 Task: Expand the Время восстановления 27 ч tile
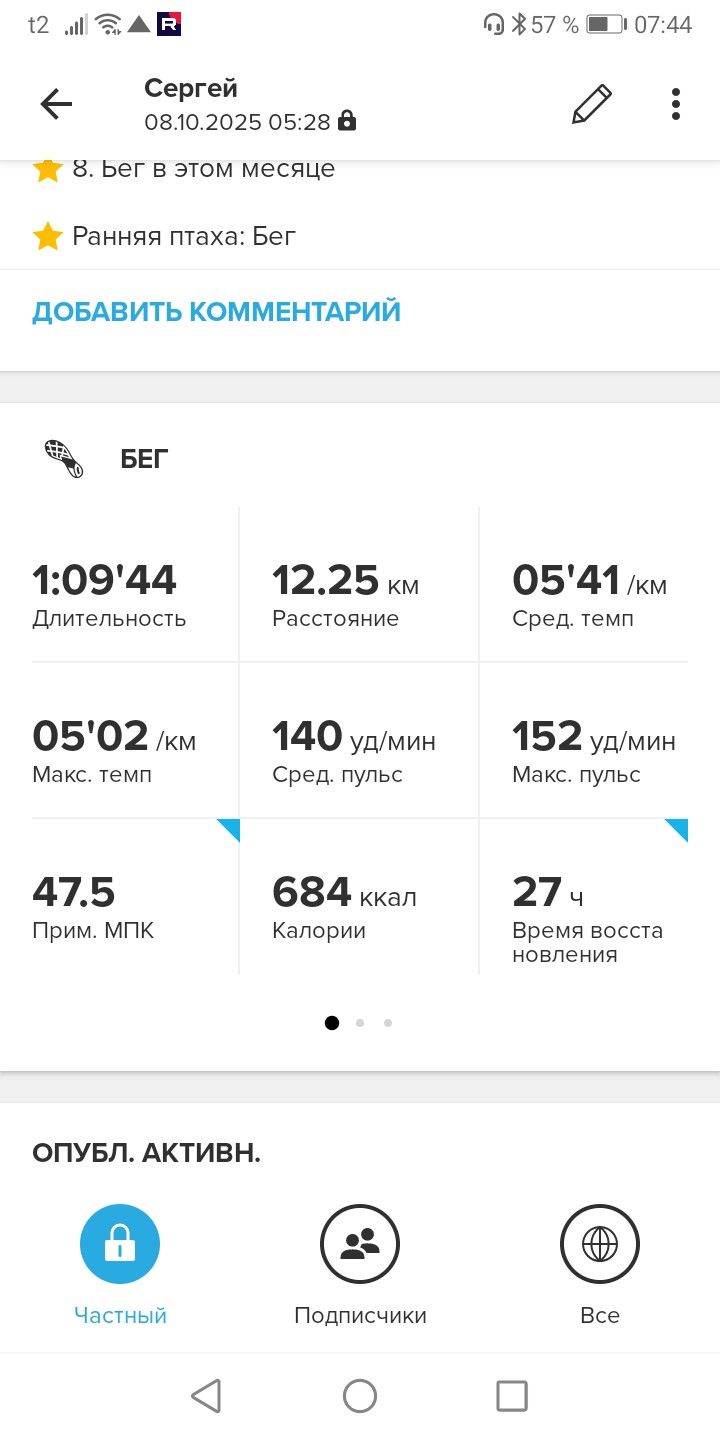[x=584, y=897]
